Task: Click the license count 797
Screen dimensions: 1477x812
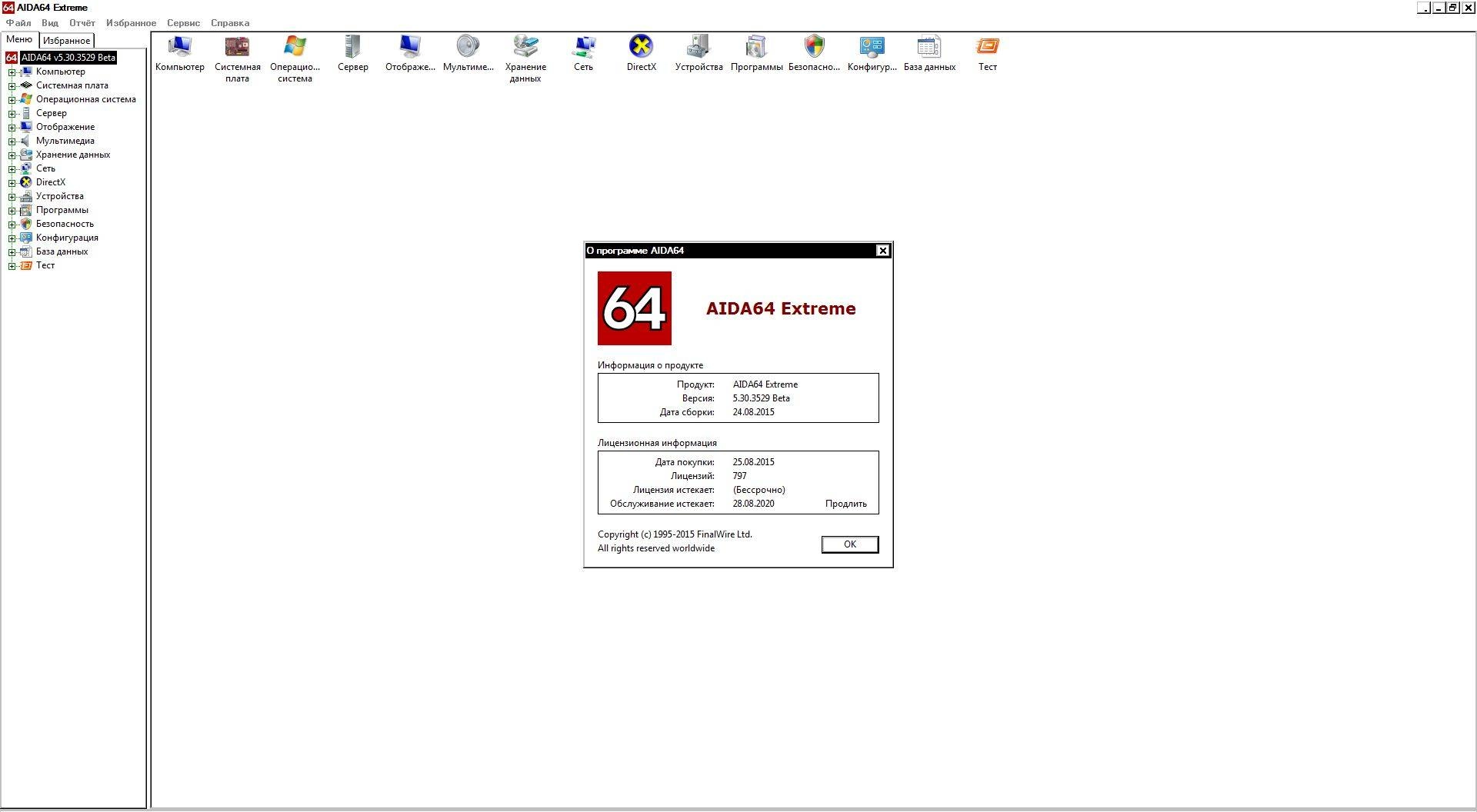Action: [739, 476]
